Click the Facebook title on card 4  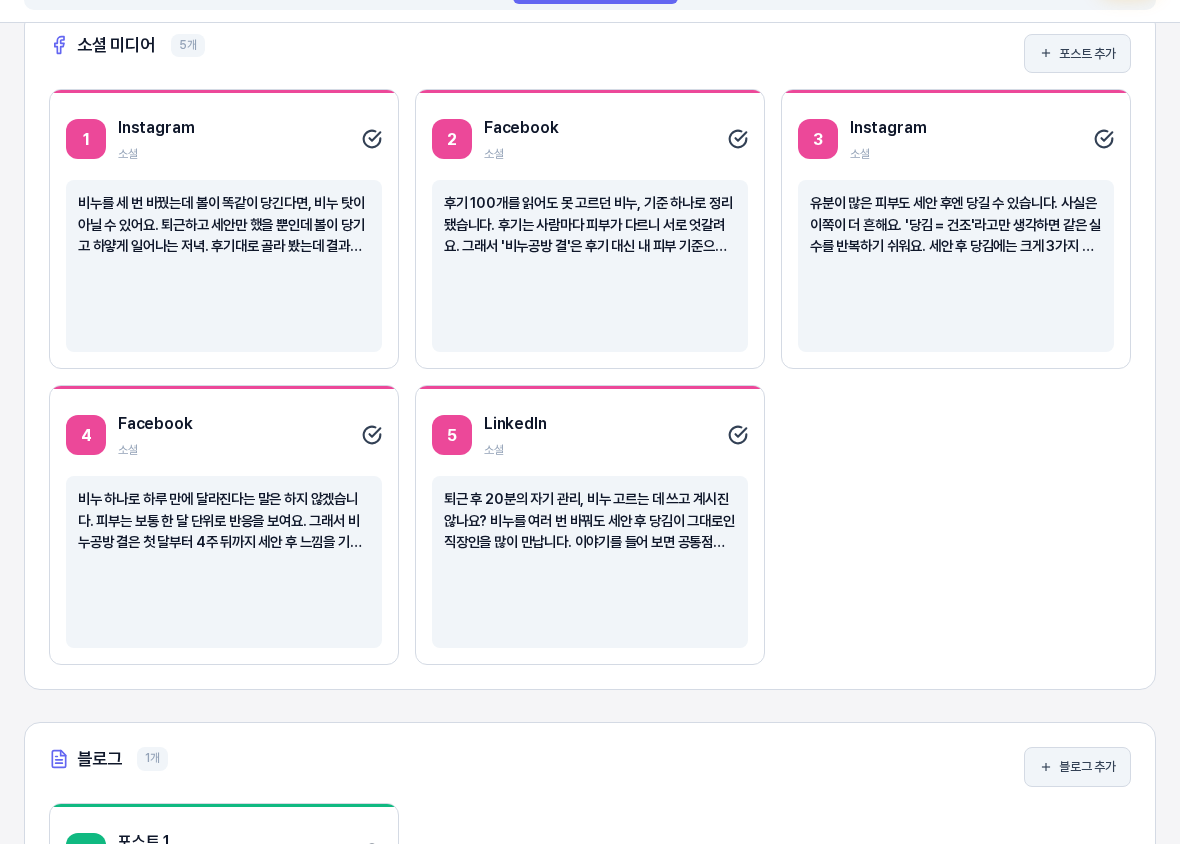coord(155,424)
